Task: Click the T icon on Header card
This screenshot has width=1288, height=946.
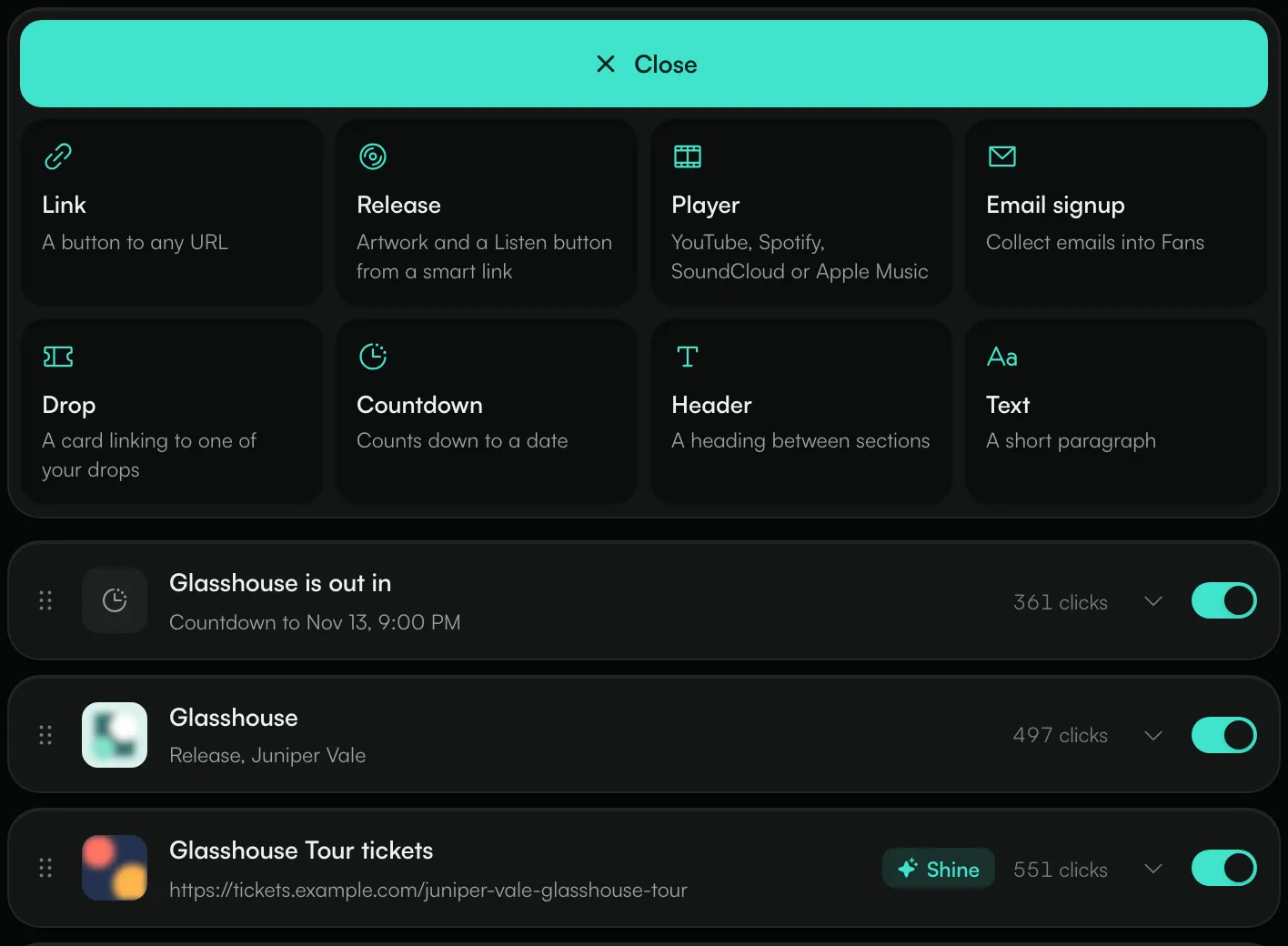Action: pyautogui.click(x=688, y=357)
